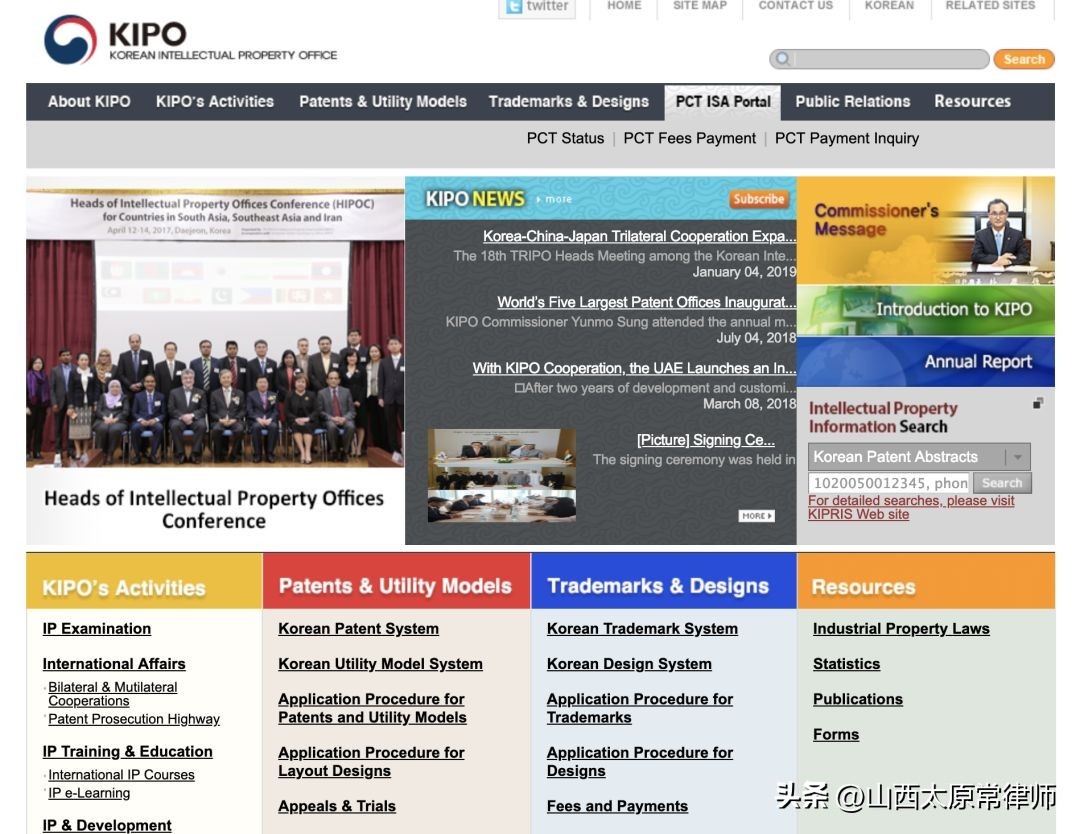Click the PCT Fees Payment link
Screen dimensions: 1080x834
(x=688, y=138)
